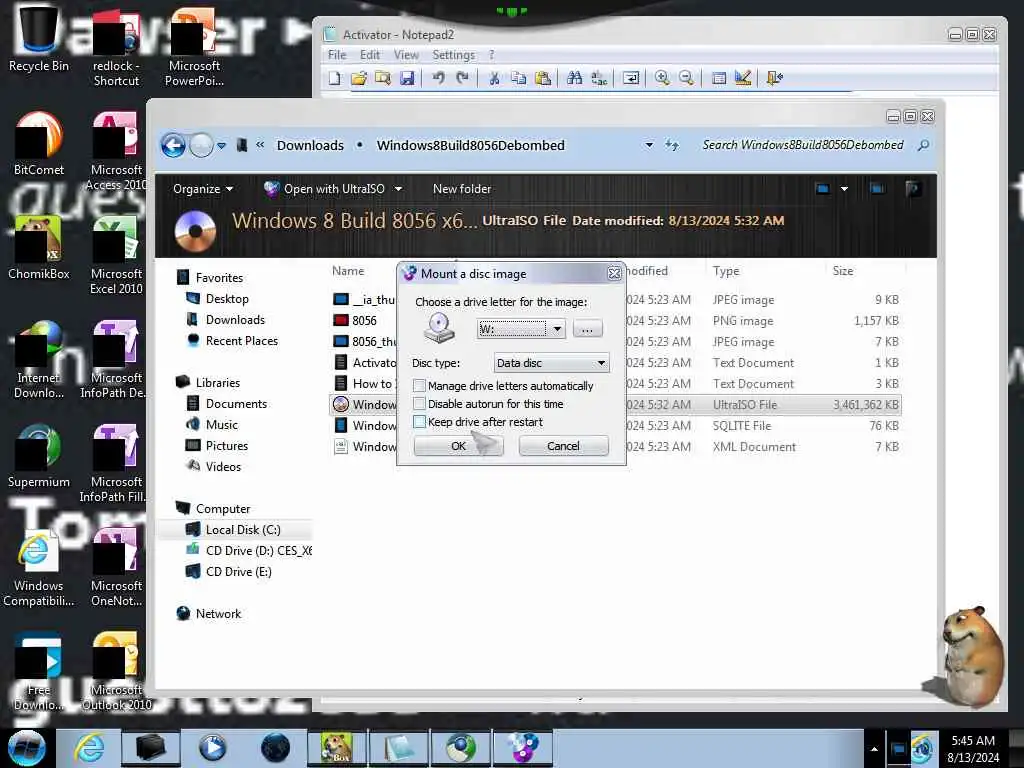Click the Find binoculars icon in Notepad2
Screen dimensions: 1024x768
pyautogui.click(x=574, y=78)
